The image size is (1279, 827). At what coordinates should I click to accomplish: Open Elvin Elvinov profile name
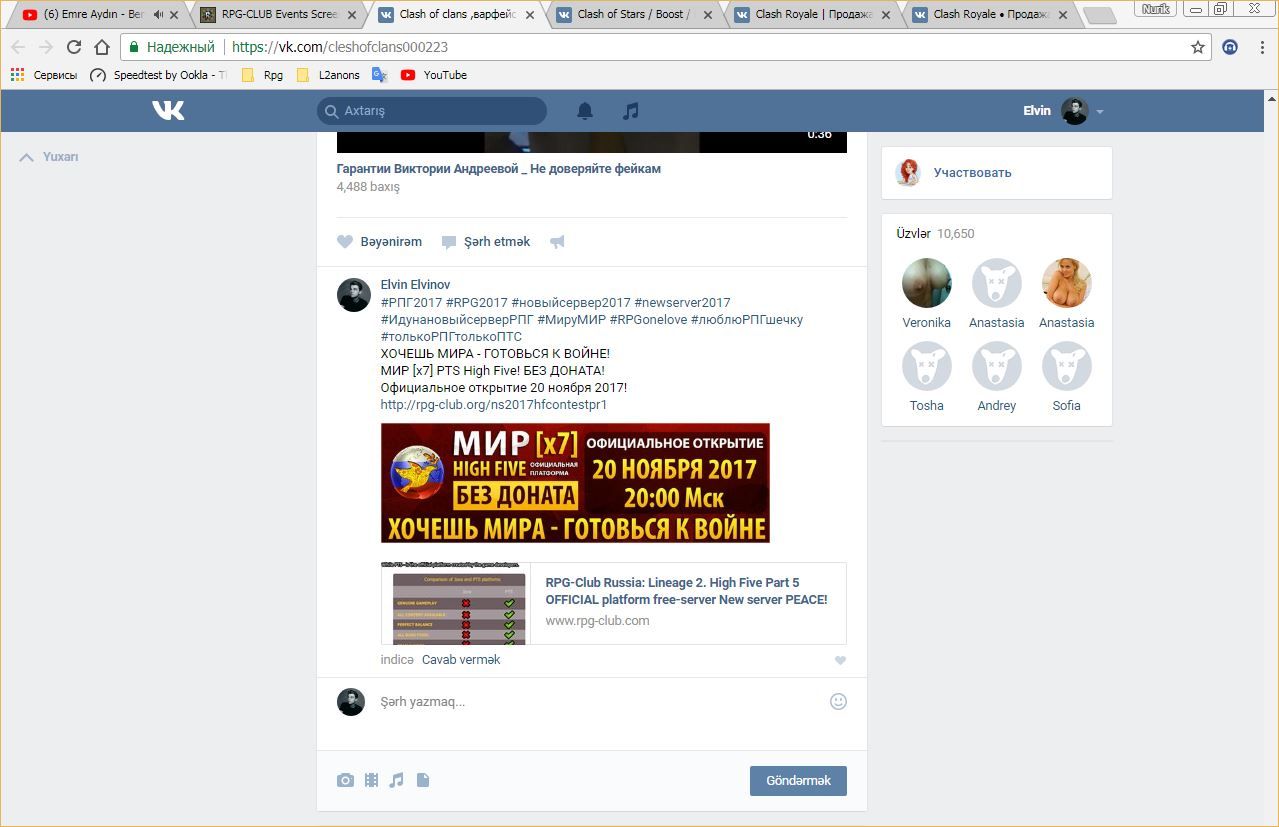click(x=415, y=285)
